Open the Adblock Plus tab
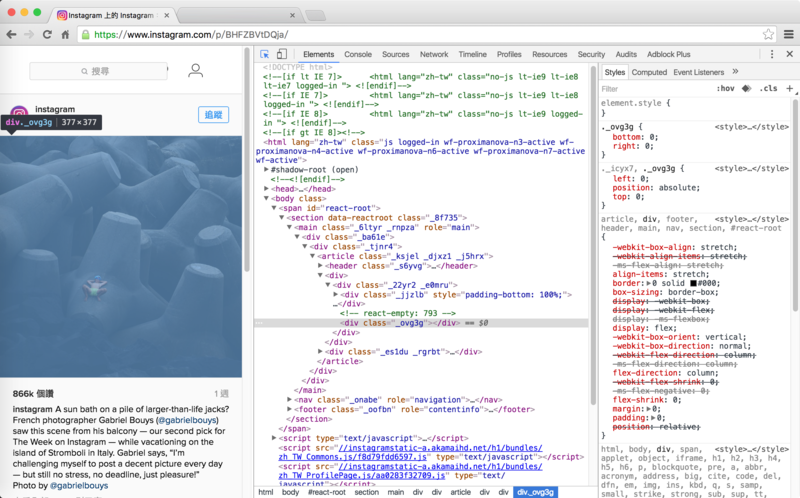 [x=668, y=54]
